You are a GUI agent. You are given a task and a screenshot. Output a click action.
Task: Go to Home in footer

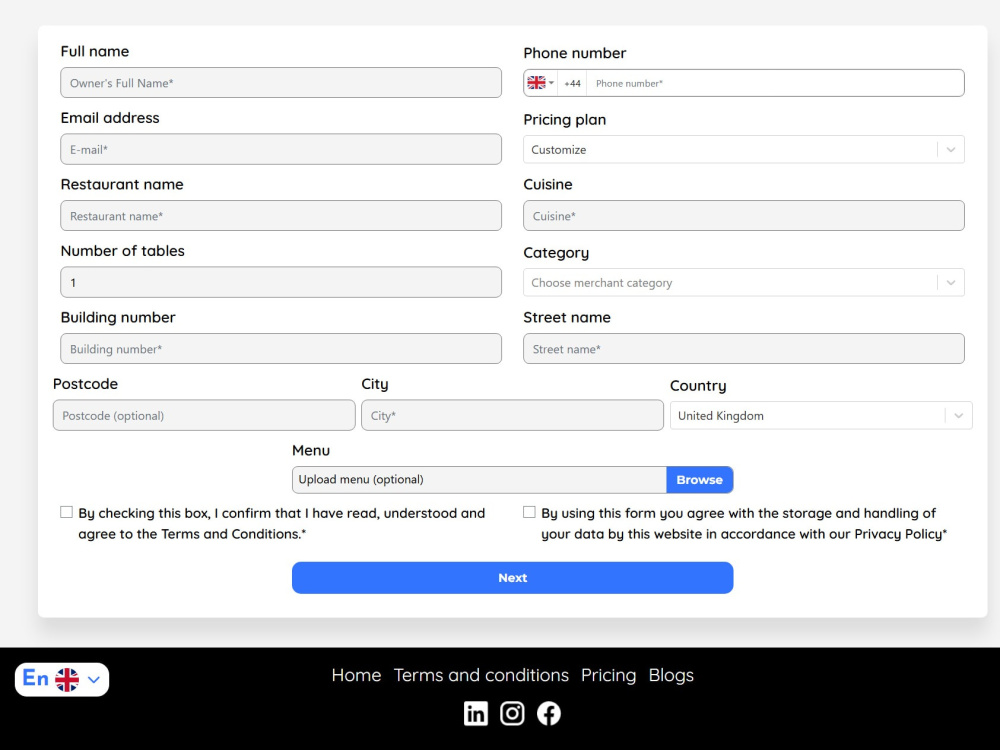[x=356, y=675]
